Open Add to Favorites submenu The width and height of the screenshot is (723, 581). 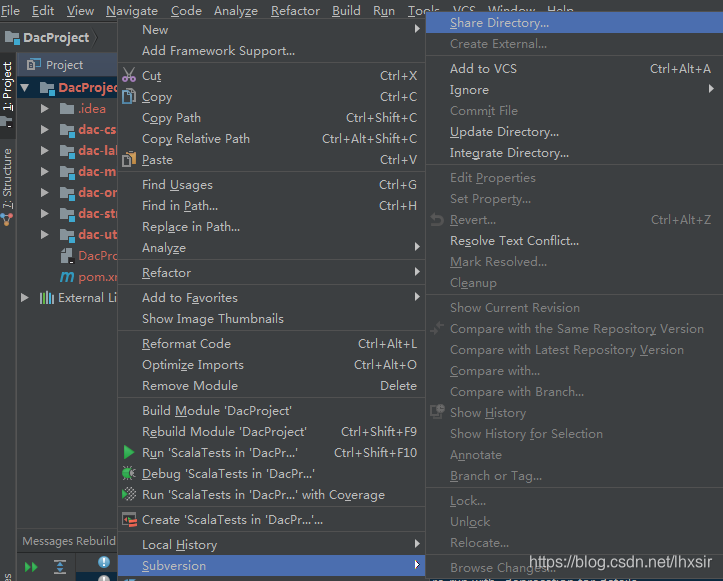pyautogui.click(x=271, y=297)
